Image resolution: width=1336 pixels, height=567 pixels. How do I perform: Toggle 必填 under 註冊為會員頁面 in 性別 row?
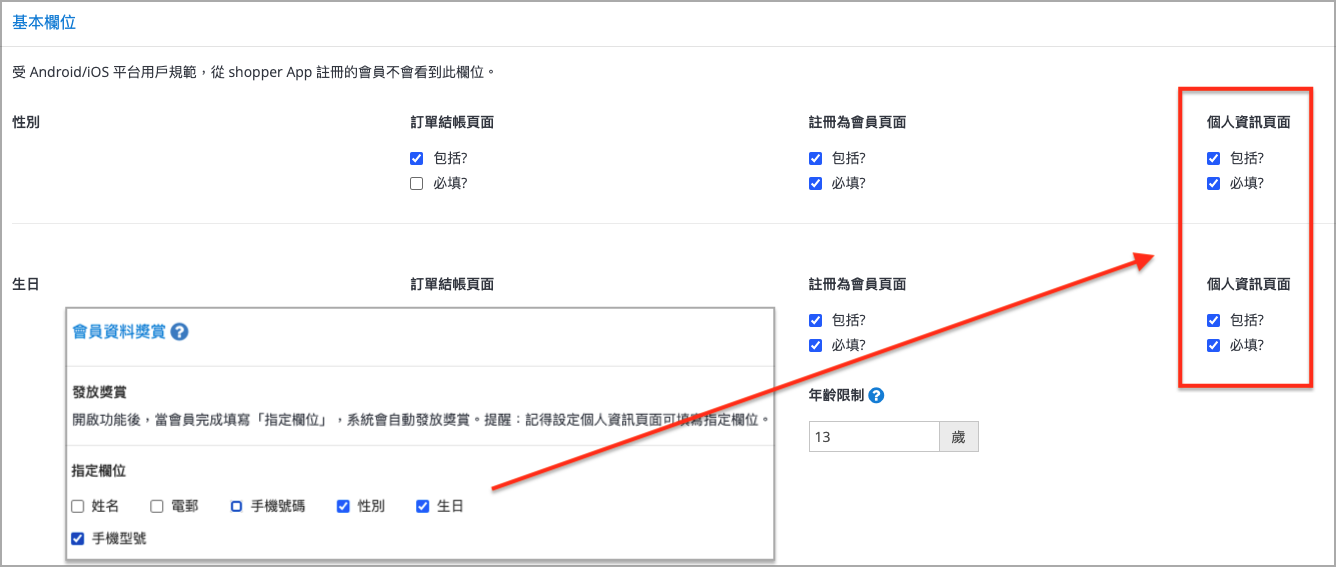(x=816, y=183)
